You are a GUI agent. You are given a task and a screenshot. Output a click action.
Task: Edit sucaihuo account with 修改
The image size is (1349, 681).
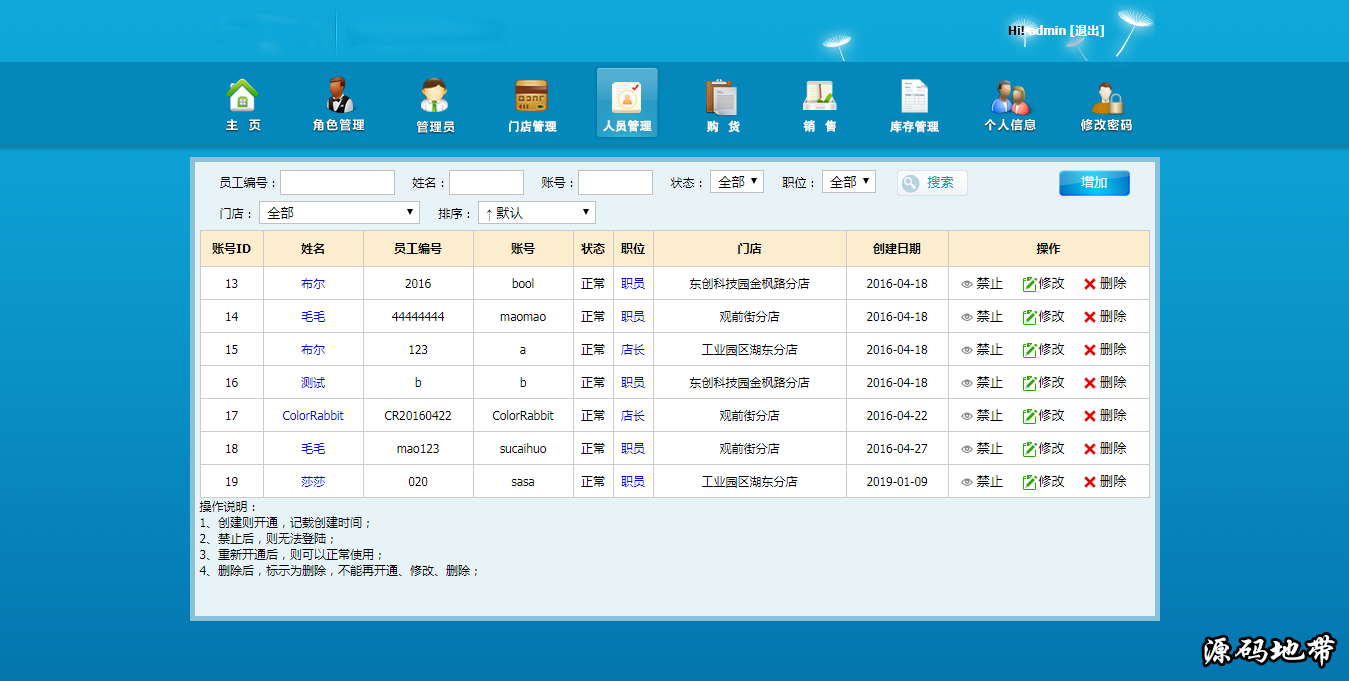point(1043,448)
